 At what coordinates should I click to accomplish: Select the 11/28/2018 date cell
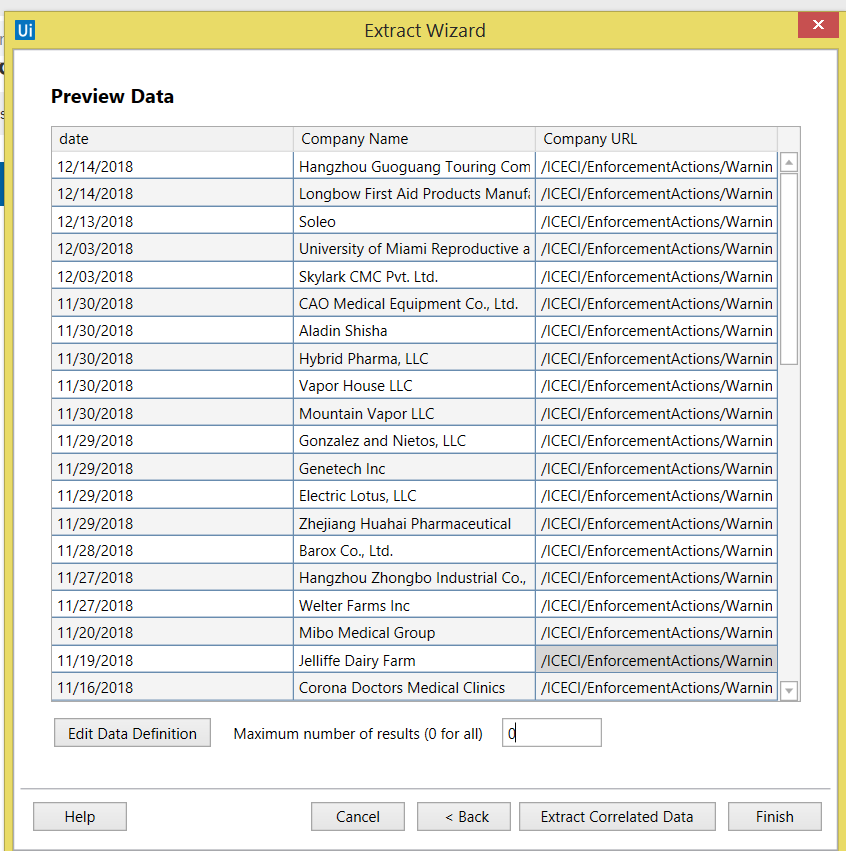pyautogui.click(x=173, y=550)
